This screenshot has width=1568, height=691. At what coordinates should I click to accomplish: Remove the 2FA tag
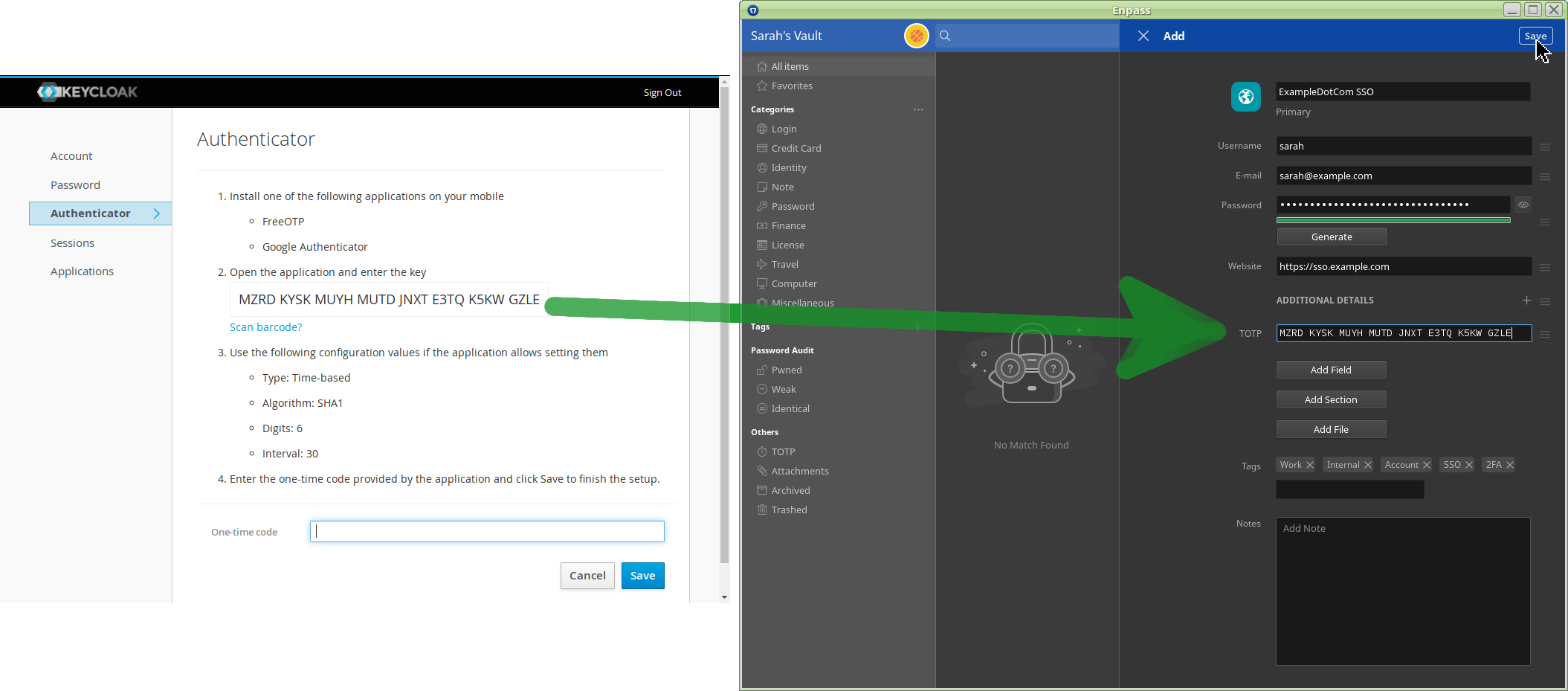pos(1510,465)
